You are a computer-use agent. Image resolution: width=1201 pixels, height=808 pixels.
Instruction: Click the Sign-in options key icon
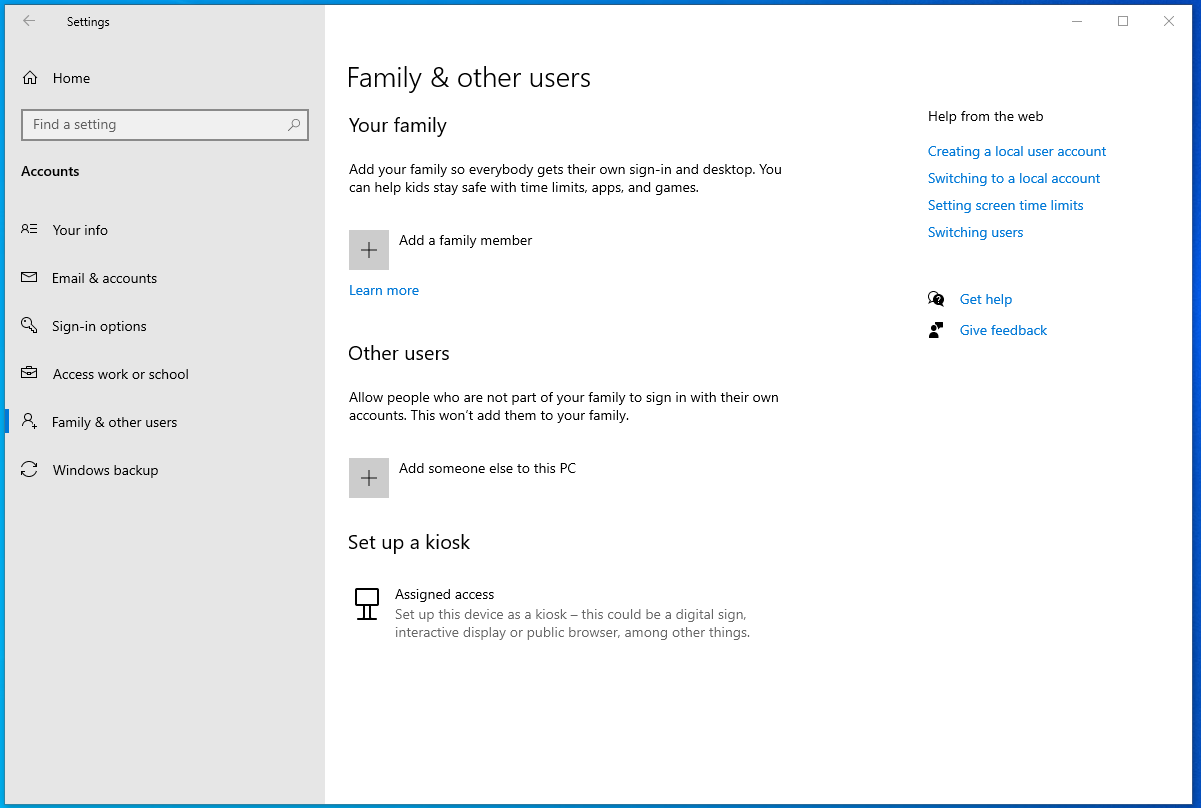click(x=30, y=325)
